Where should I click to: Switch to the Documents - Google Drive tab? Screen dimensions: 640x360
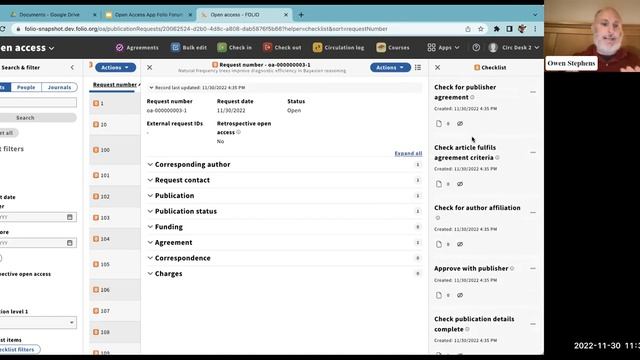(49, 15)
